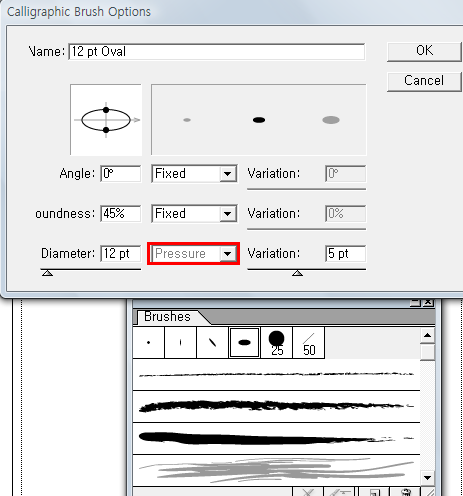This screenshot has width=463, height=496.
Task: Choose the gray scribble art brush
Action: [x=276, y=470]
